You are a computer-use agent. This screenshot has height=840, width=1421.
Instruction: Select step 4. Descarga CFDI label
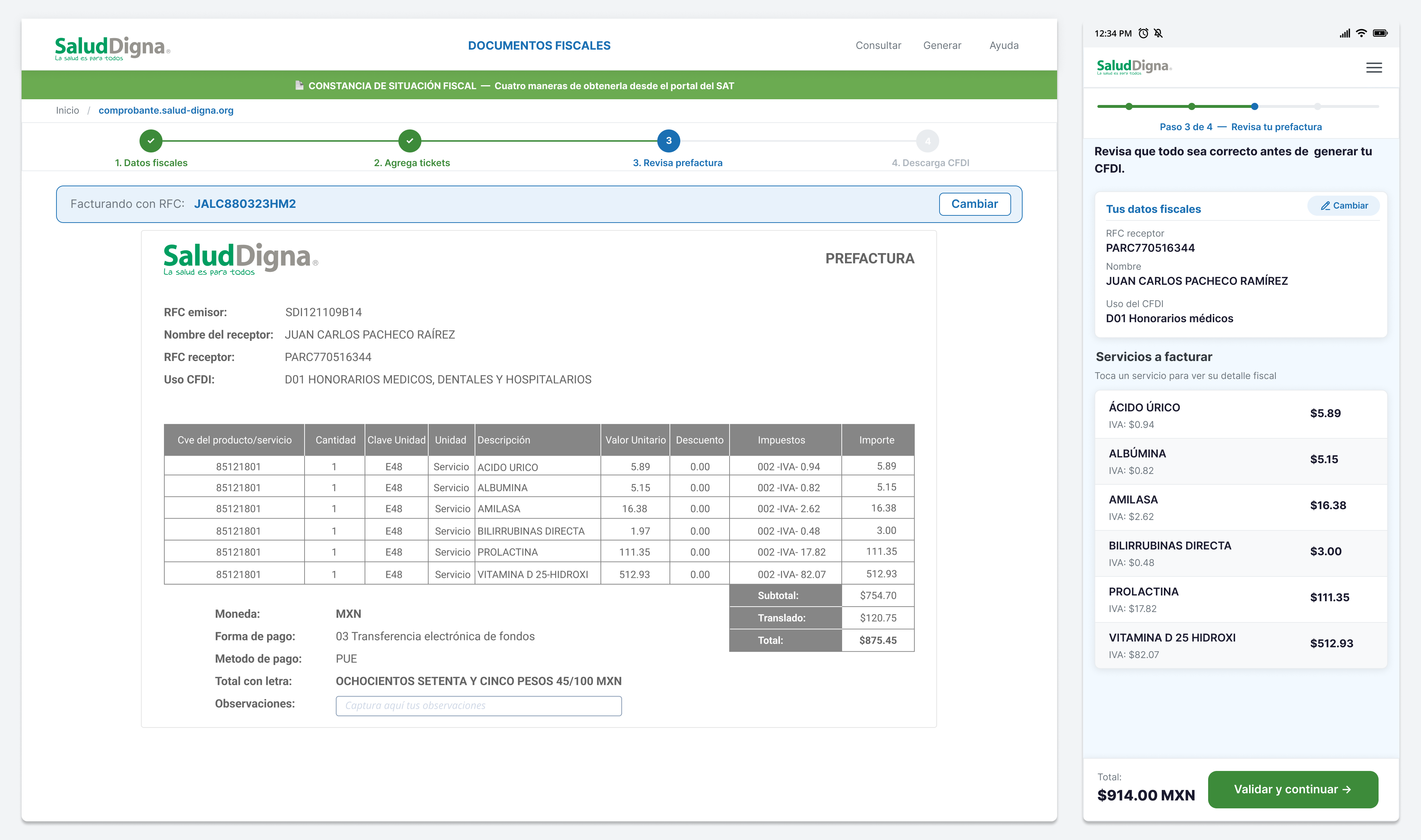click(930, 163)
